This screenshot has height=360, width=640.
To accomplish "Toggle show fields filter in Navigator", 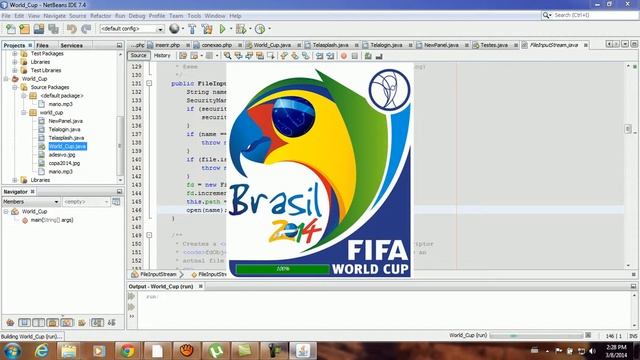I will (x=24, y=323).
